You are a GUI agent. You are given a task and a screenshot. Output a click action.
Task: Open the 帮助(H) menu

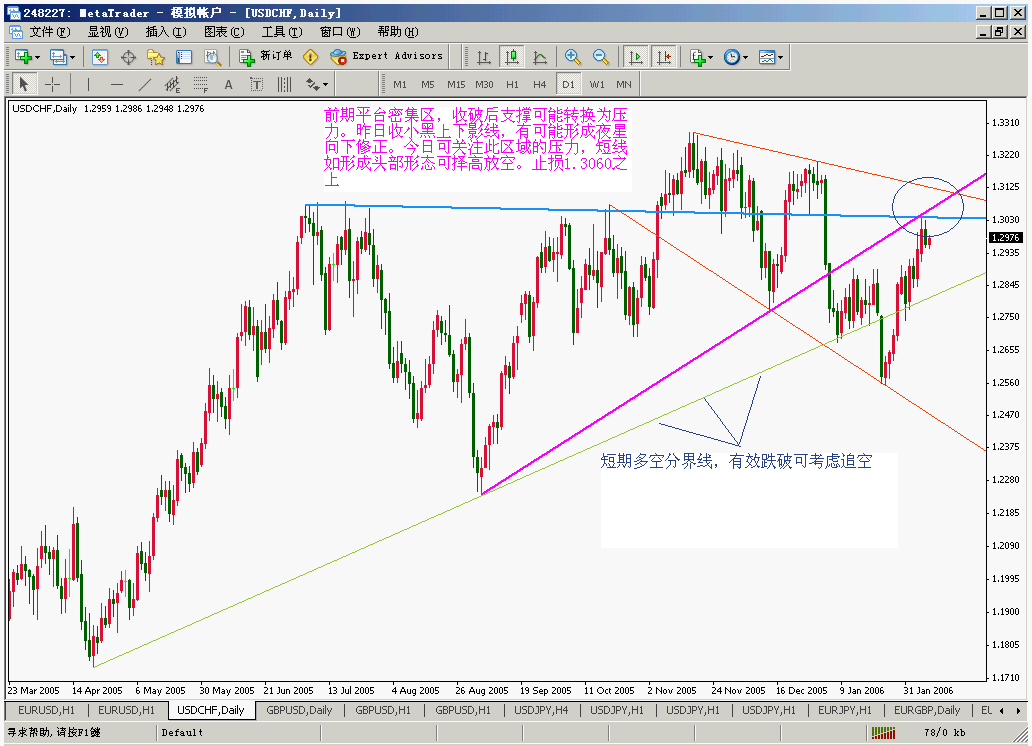pyautogui.click(x=398, y=32)
